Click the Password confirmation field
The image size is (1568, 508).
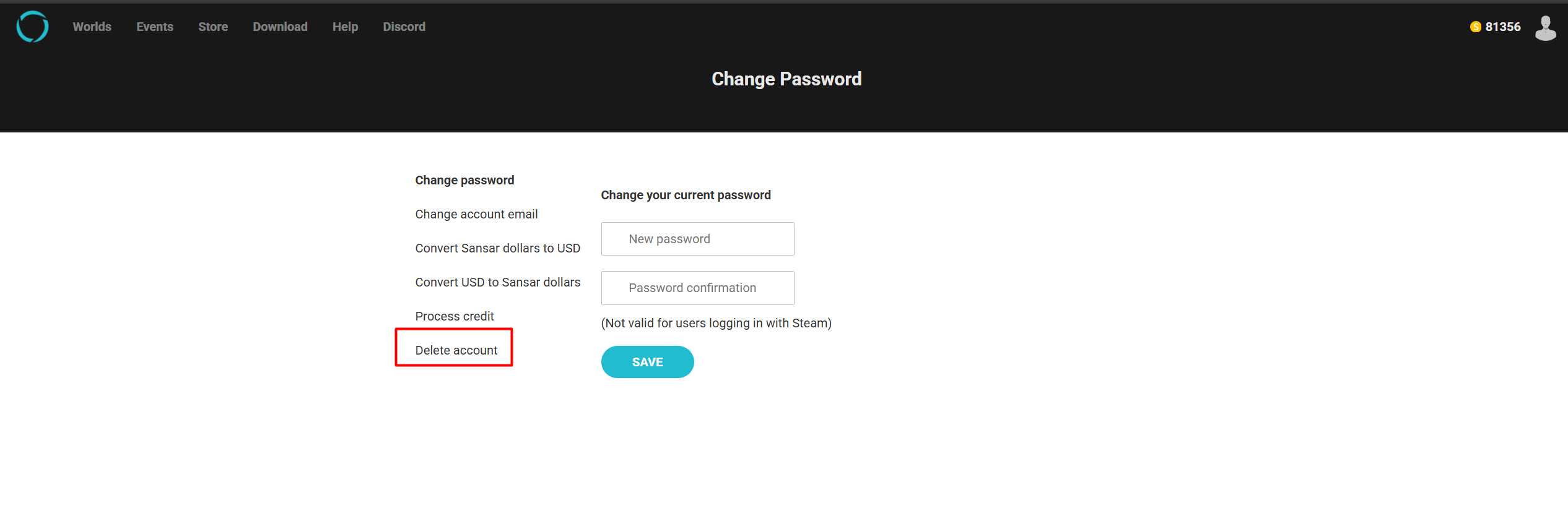697,288
